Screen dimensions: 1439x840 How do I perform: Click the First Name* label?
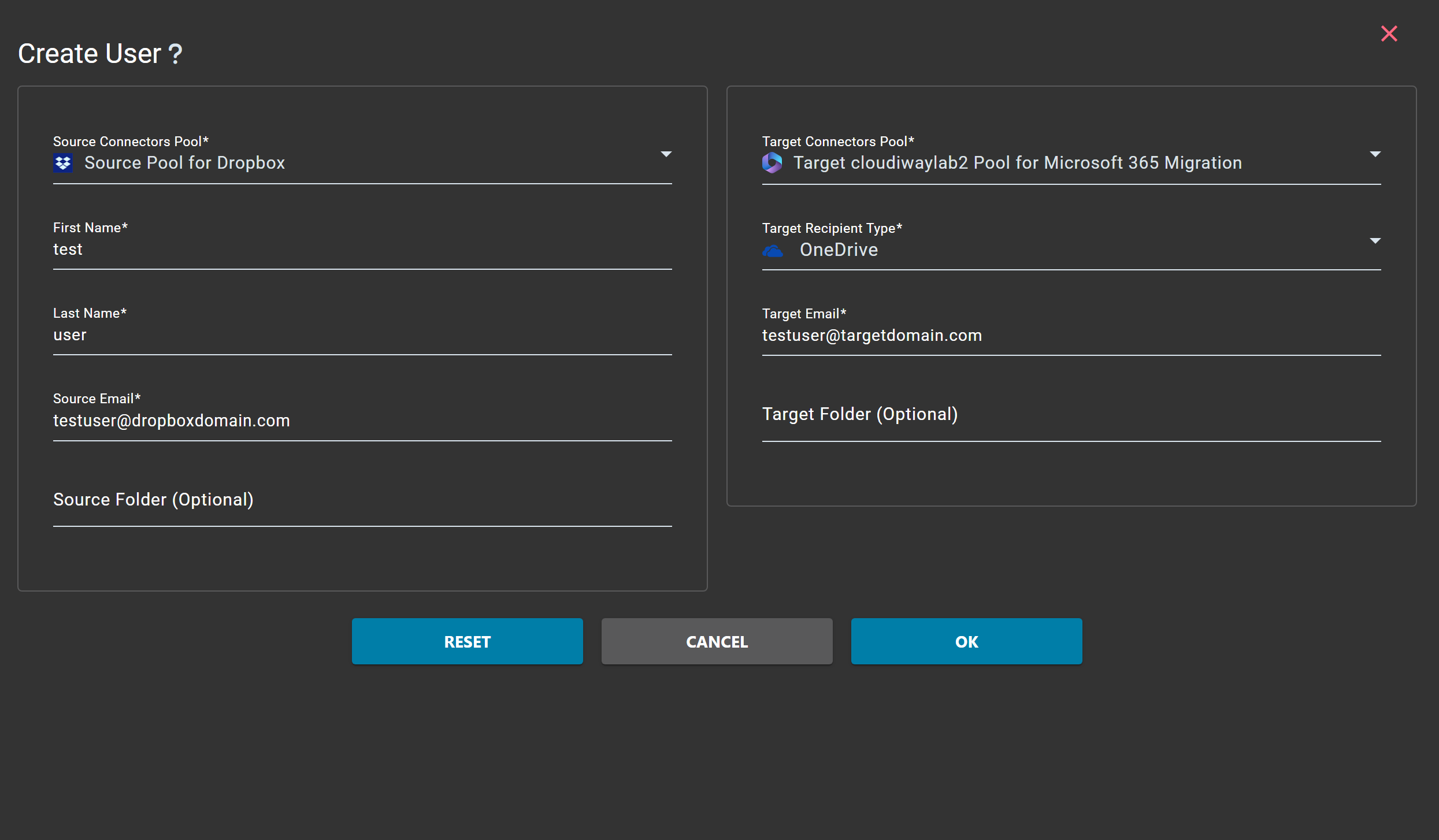90,228
